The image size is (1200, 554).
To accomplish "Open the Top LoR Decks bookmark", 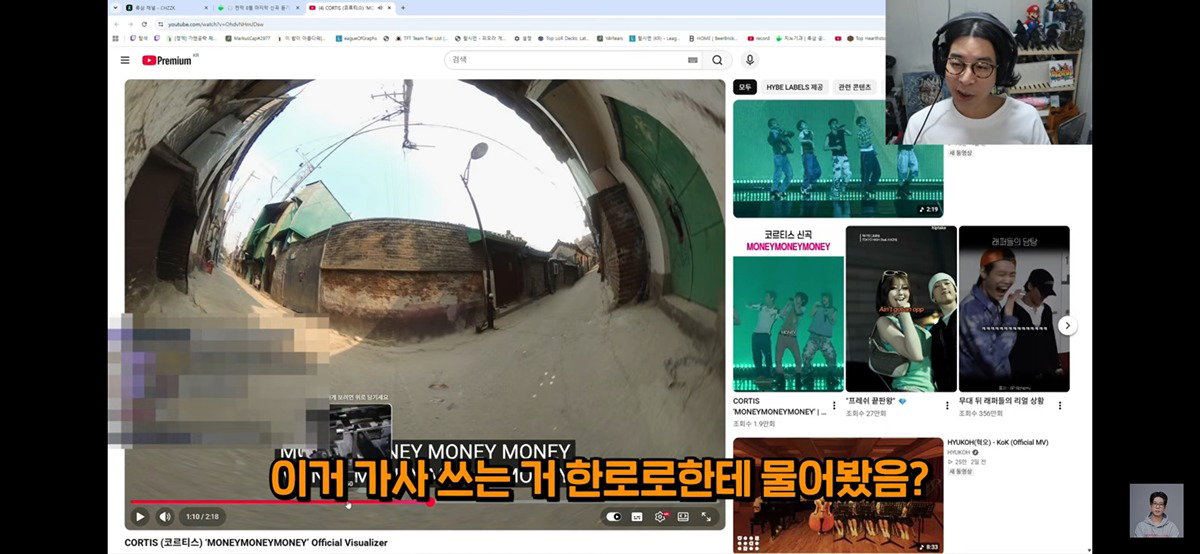I will click(565, 38).
